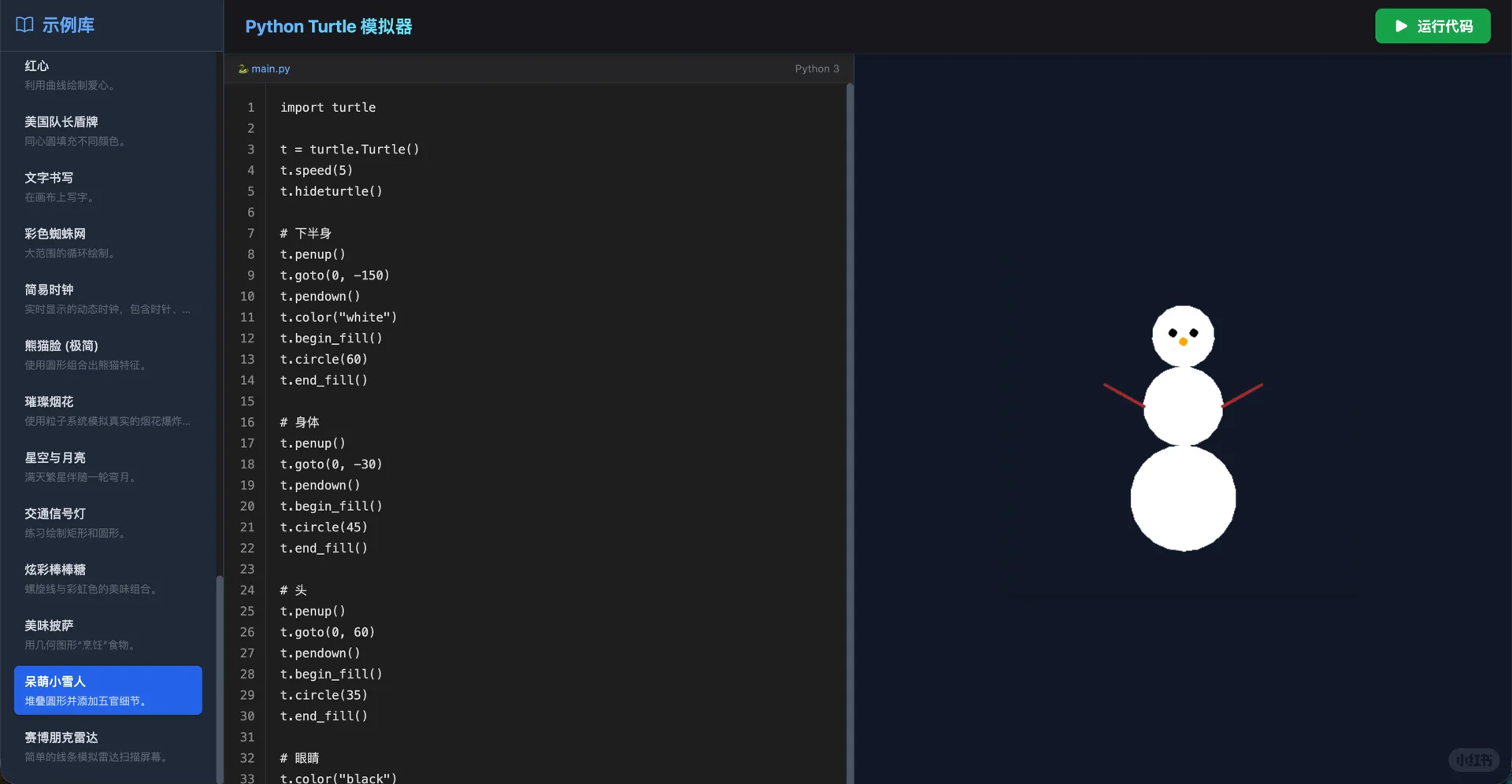Open the 美味披萨 pizza example
Image resolution: width=1512 pixels, height=784 pixels.
click(x=108, y=634)
